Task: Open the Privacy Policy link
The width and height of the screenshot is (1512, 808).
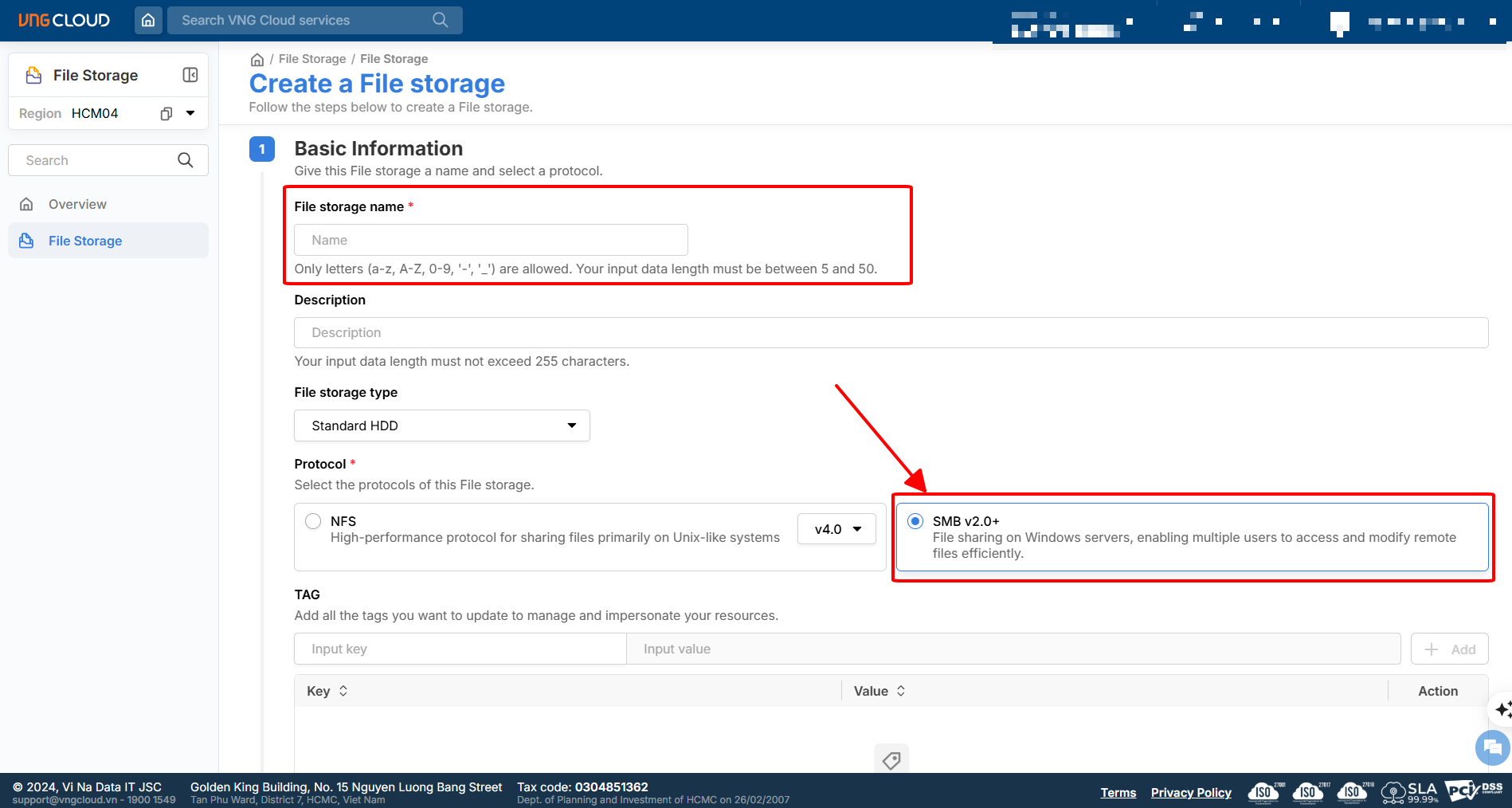Action: point(1191,792)
